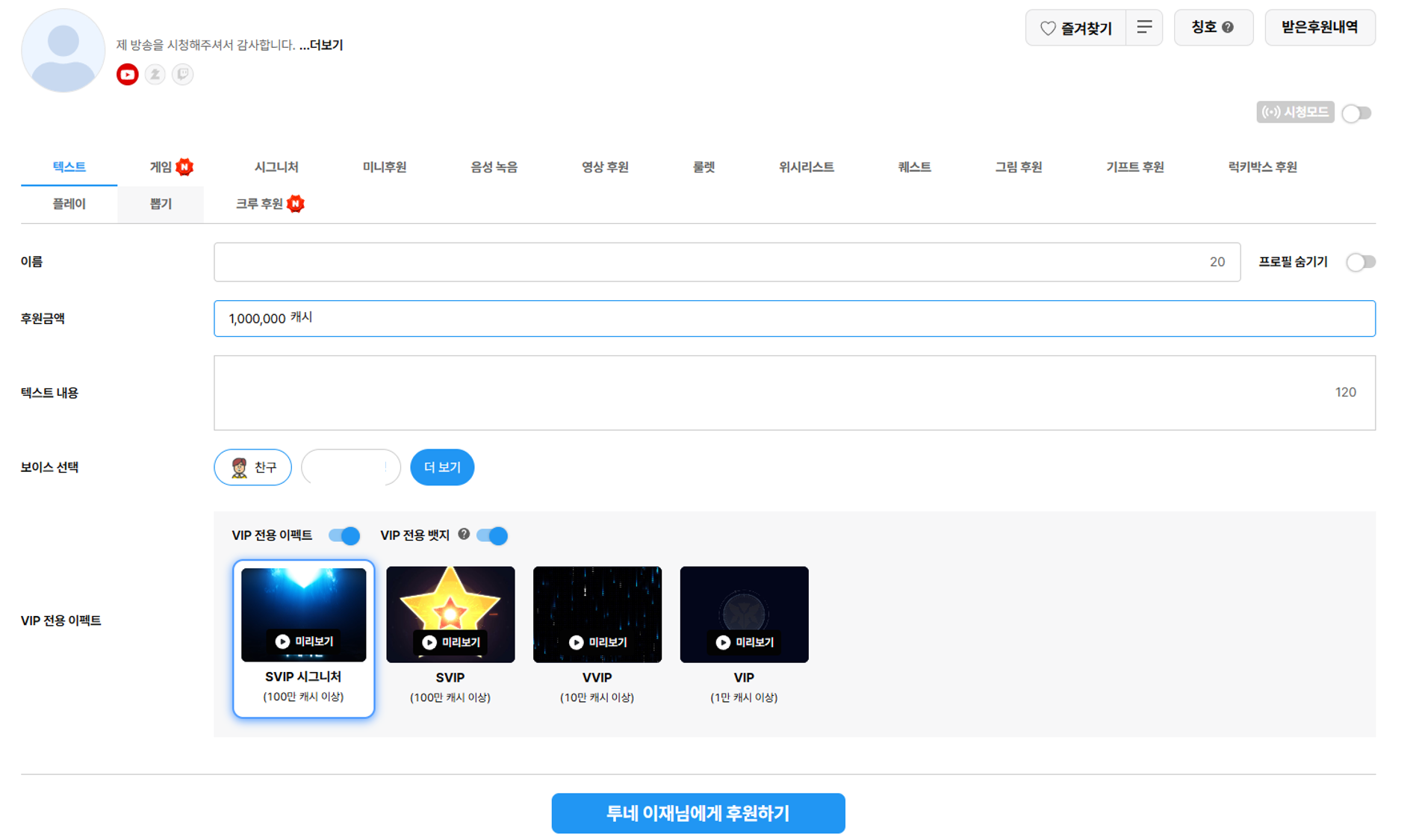Open the 시그니처 tab
Screen dimensions: 1410x840
click(x=276, y=167)
